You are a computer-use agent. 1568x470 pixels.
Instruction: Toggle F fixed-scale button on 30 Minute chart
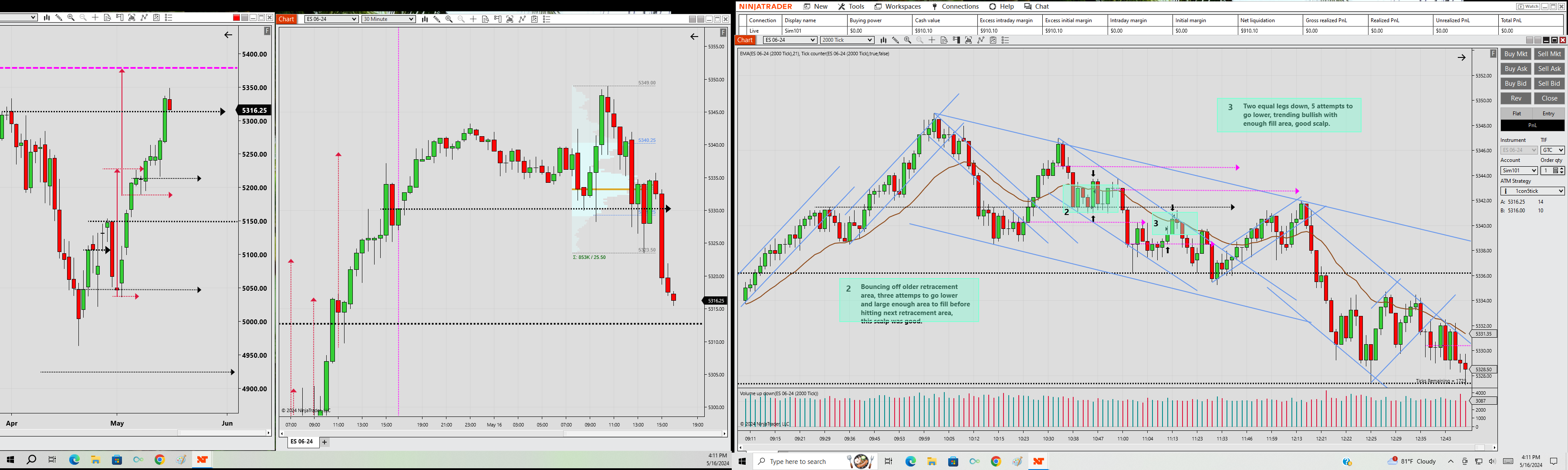pyautogui.click(x=723, y=32)
